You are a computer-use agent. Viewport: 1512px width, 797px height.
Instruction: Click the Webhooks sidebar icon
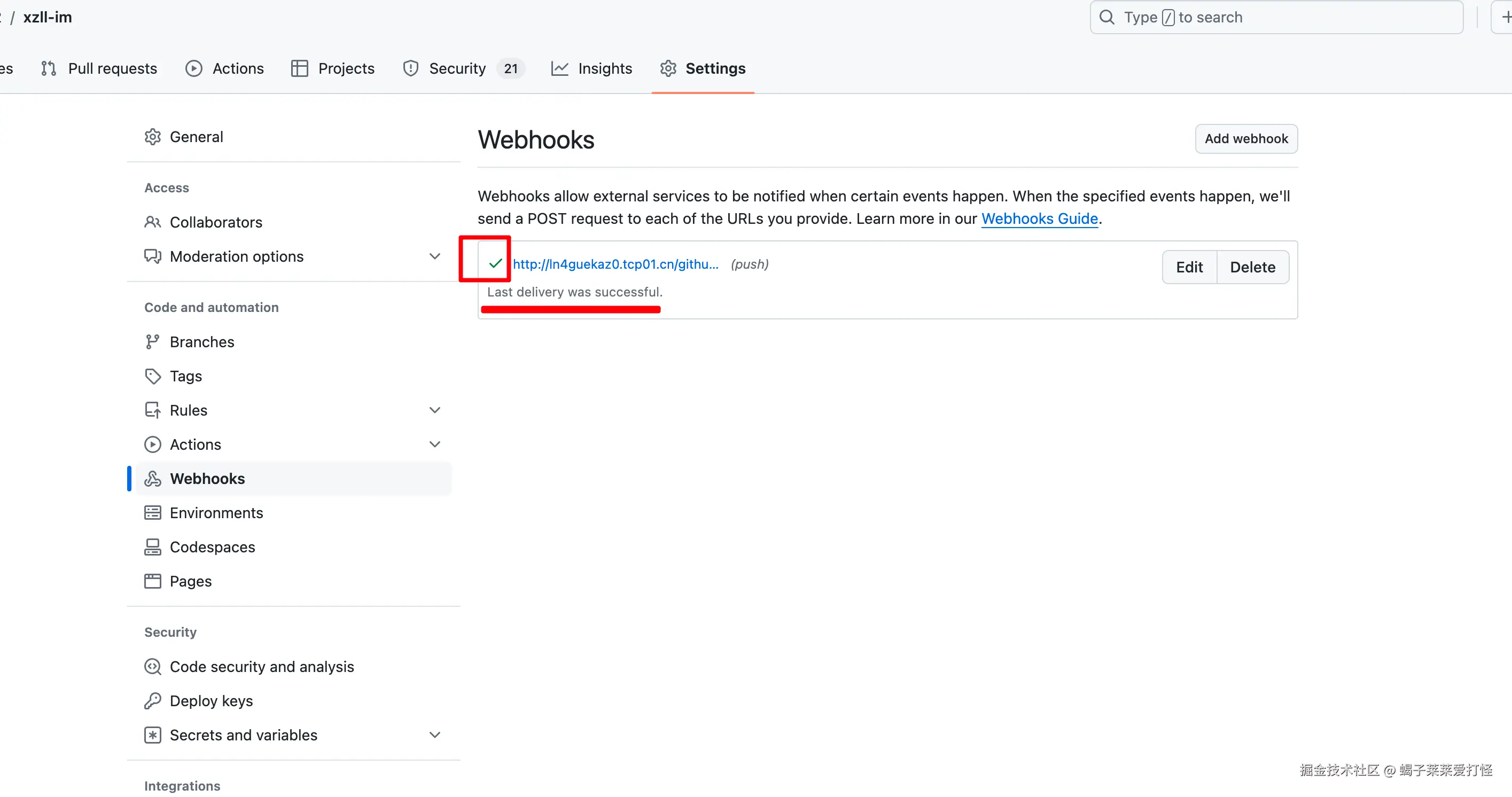(153, 479)
